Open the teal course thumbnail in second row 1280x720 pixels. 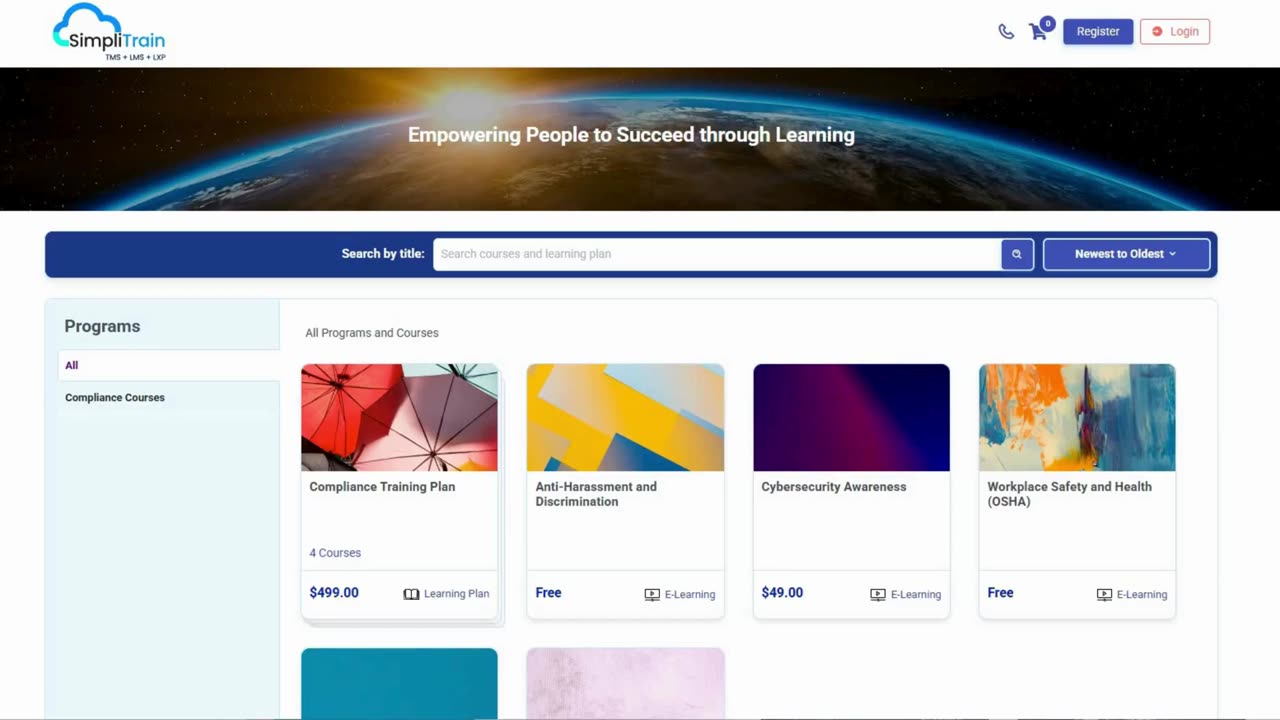[x=399, y=683]
